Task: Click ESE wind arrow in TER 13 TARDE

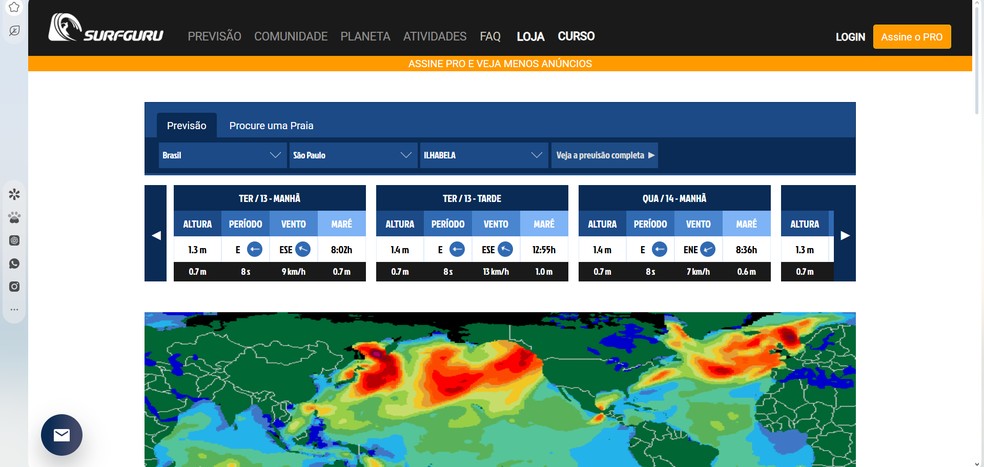Action: click(x=505, y=249)
